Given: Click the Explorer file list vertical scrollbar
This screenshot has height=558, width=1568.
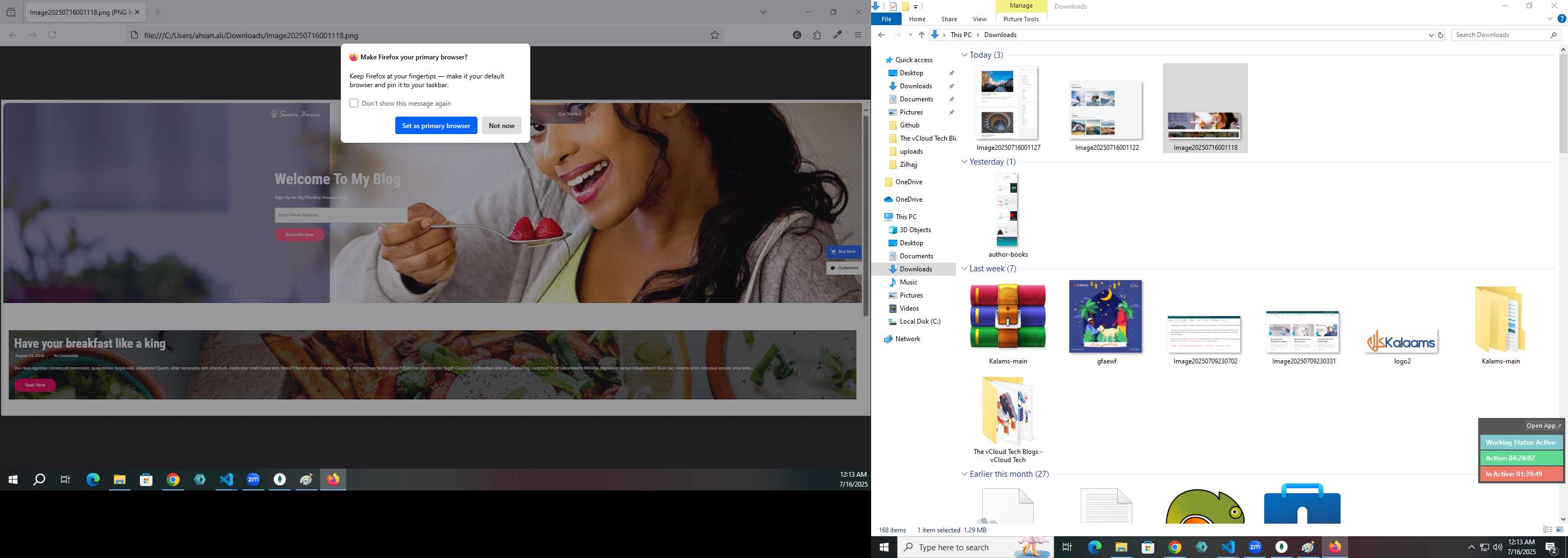Looking at the screenshot, I should pos(1563,104).
